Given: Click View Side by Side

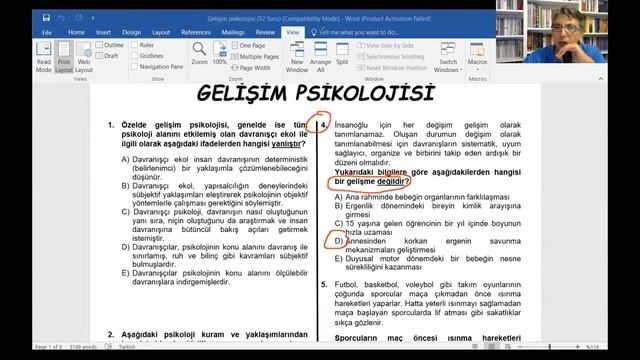Looking at the screenshot, I should pyautogui.click(x=386, y=45).
